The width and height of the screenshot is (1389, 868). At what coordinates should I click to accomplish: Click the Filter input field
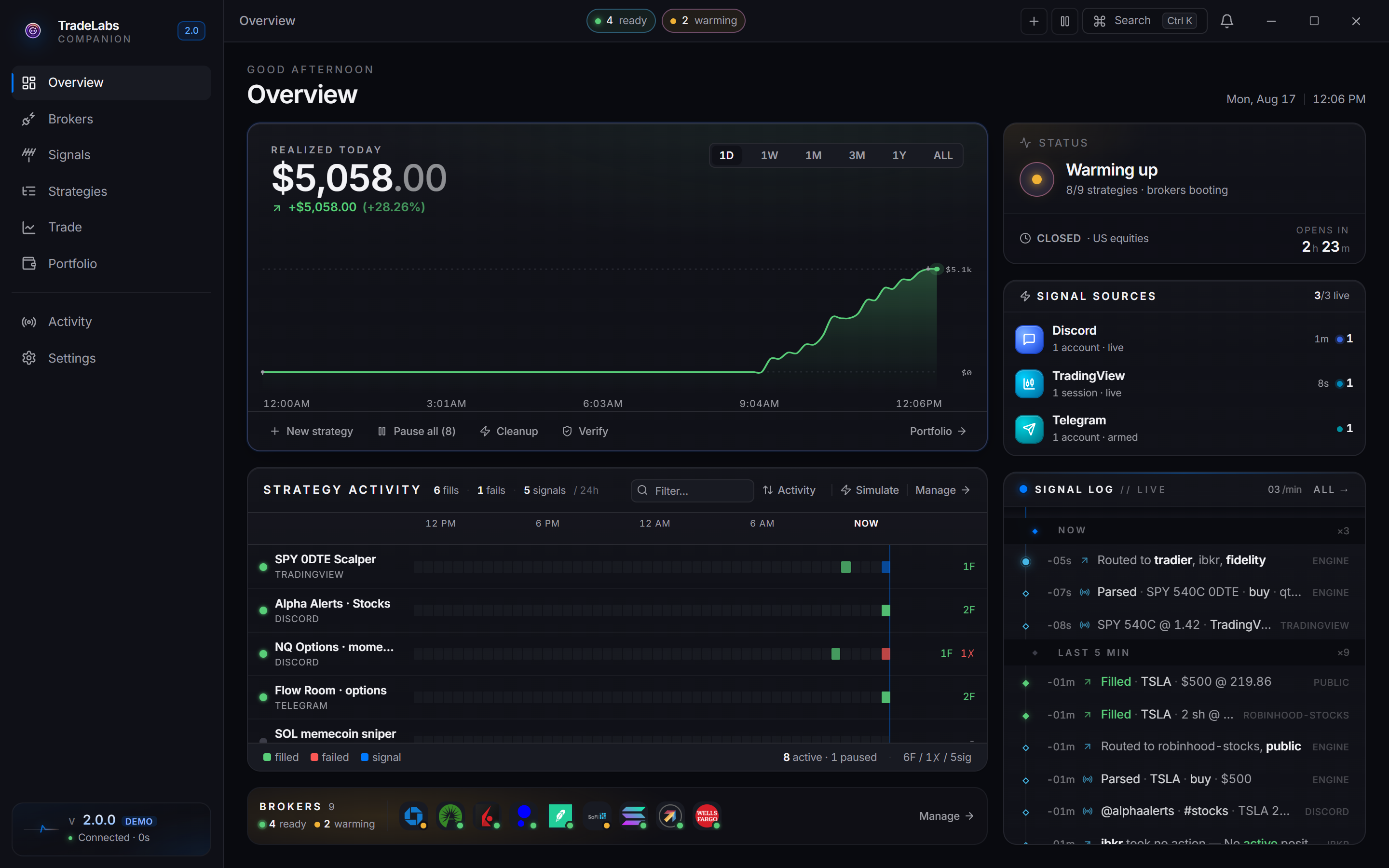coord(692,491)
